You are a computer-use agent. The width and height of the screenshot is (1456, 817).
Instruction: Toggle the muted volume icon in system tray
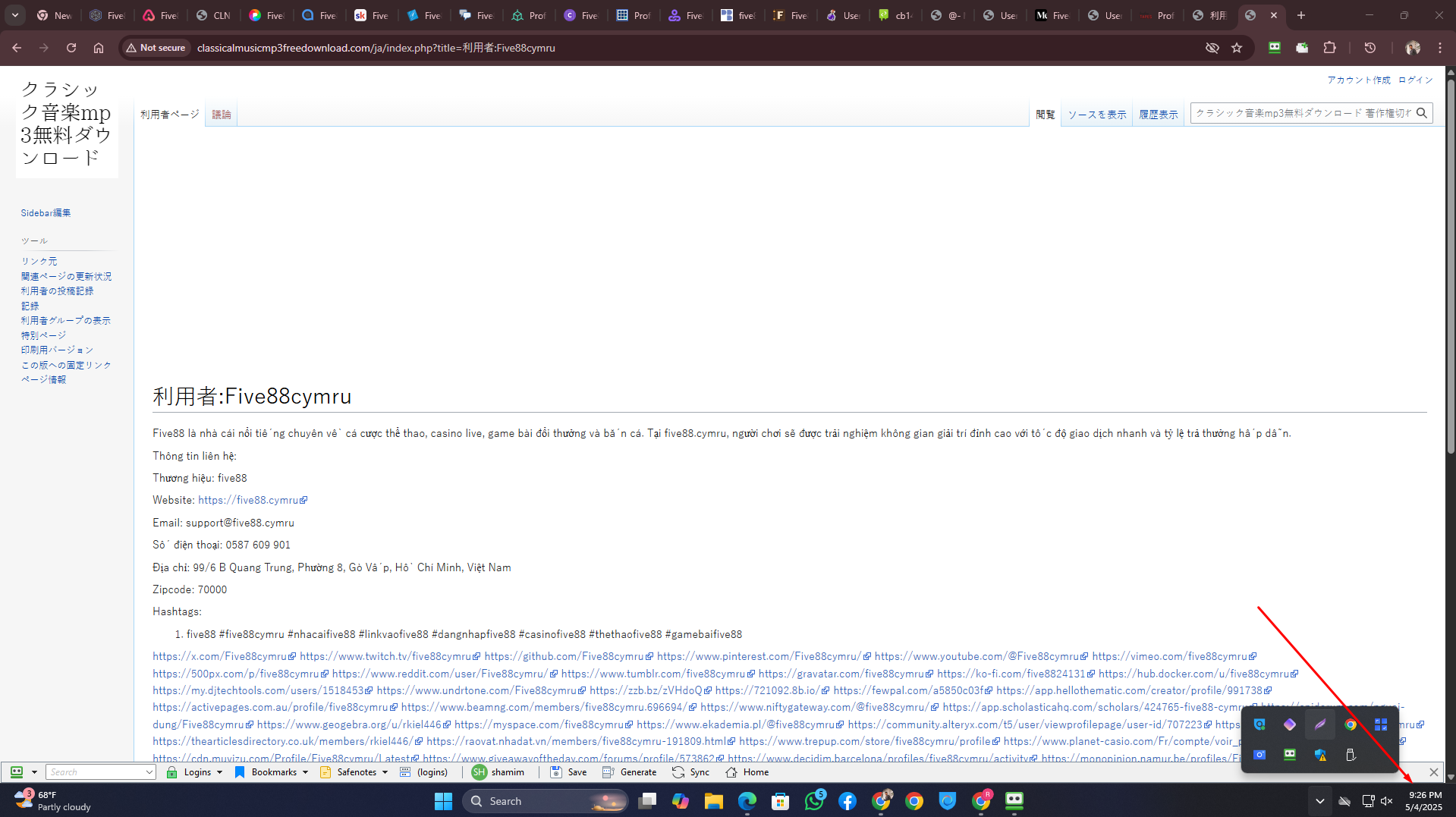pyautogui.click(x=1387, y=801)
